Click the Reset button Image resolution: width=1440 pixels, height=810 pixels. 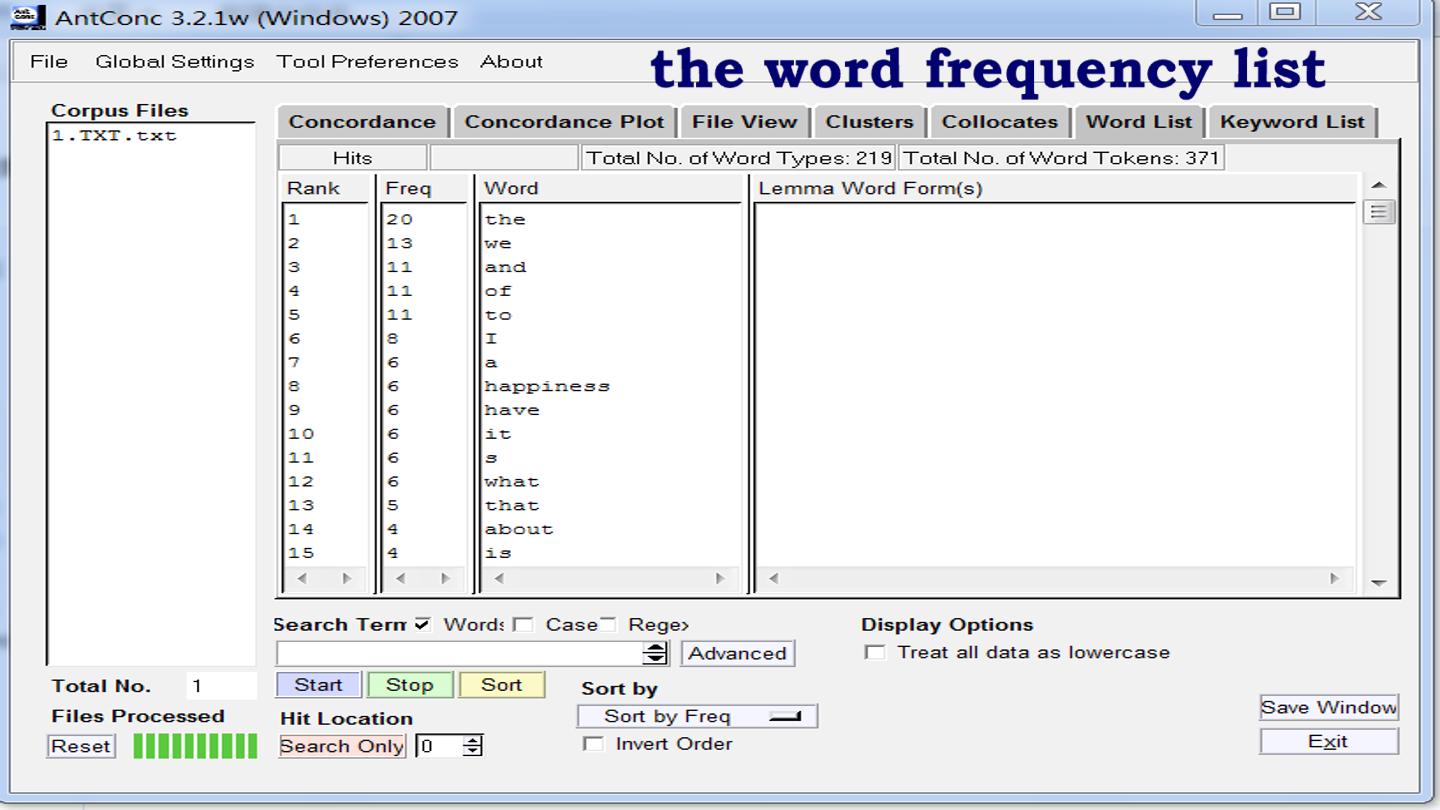coord(81,746)
